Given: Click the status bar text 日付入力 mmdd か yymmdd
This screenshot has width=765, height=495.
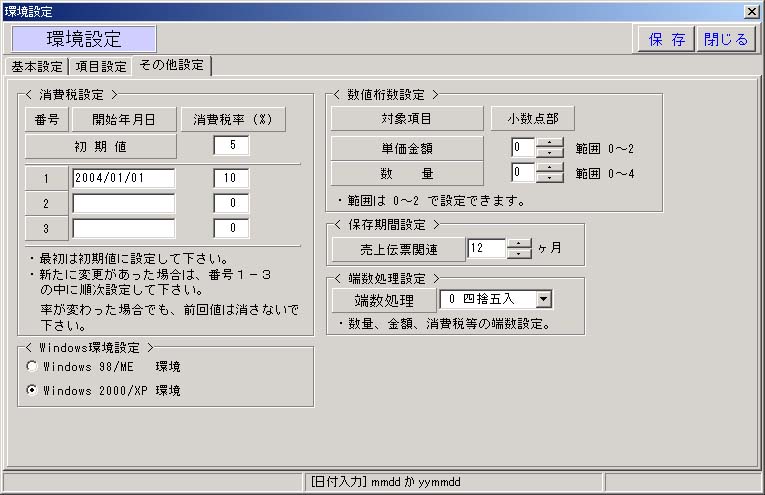Looking at the screenshot, I should coord(385,482).
